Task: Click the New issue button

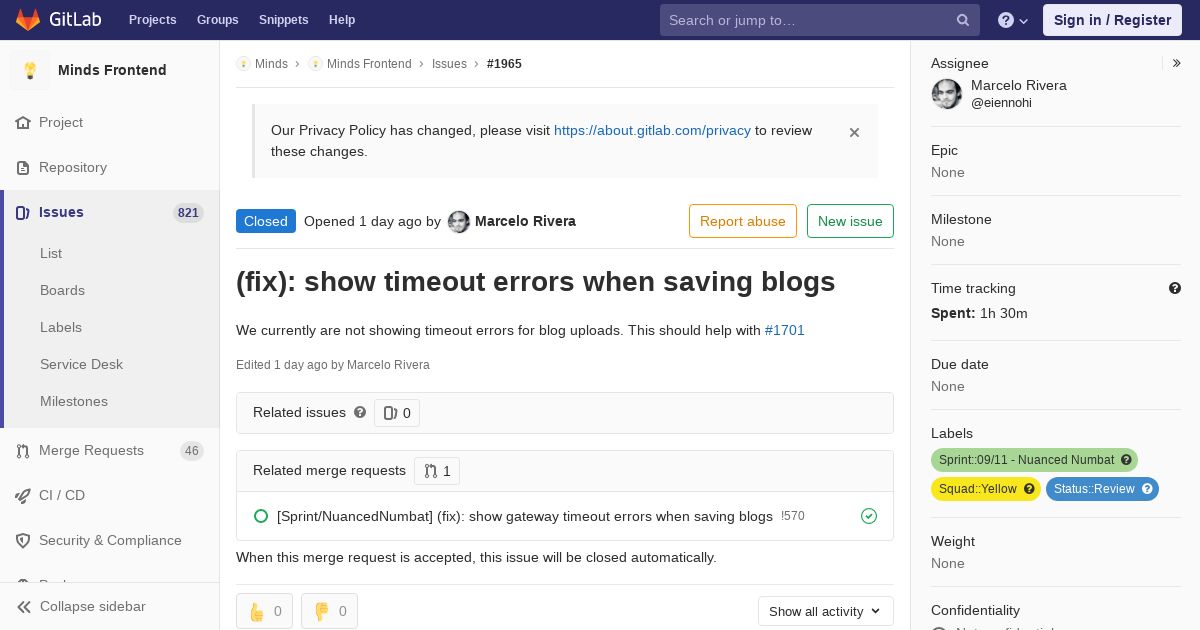Action: point(850,221)
